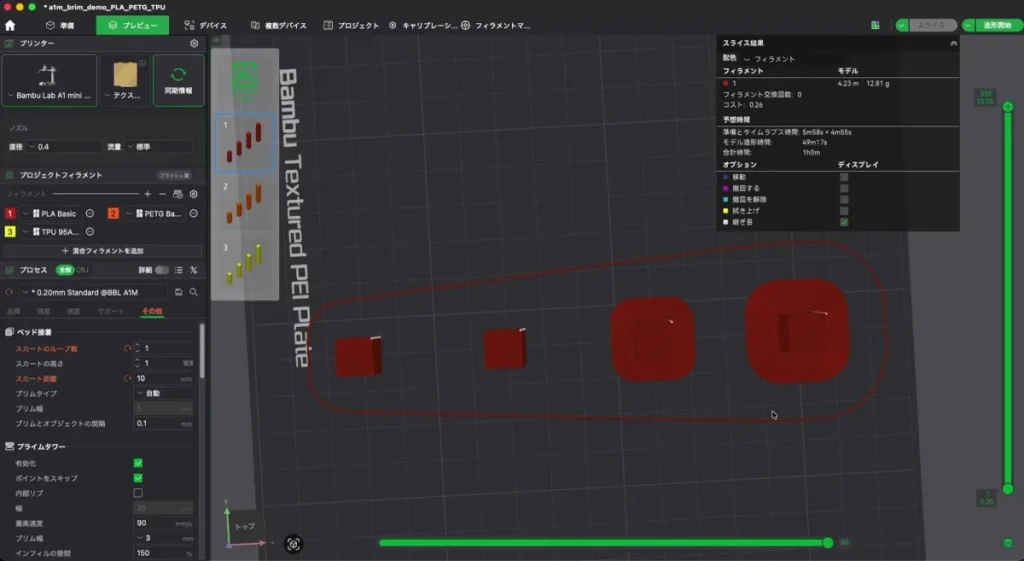
Task: Edit the PLA Basic filament preset
Action: [x=89, y=214]
